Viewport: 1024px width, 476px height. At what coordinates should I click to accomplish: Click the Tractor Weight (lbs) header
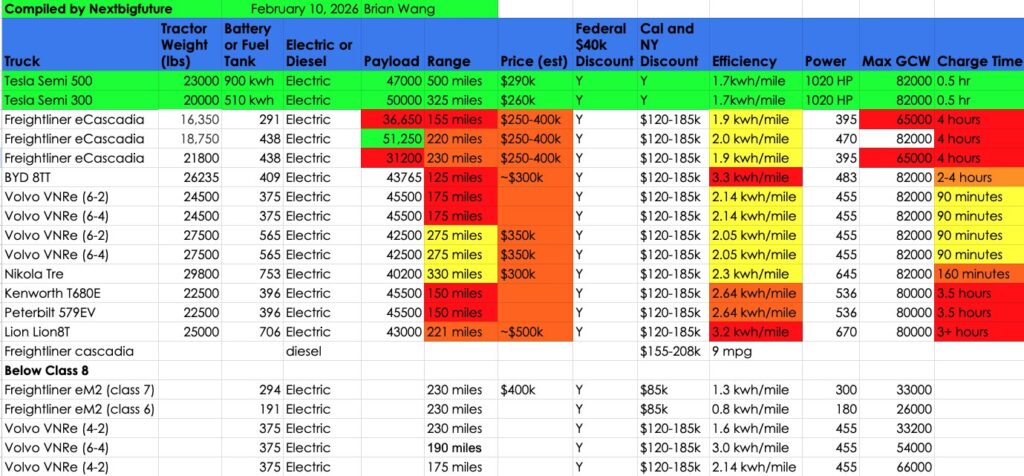[185, 45]
